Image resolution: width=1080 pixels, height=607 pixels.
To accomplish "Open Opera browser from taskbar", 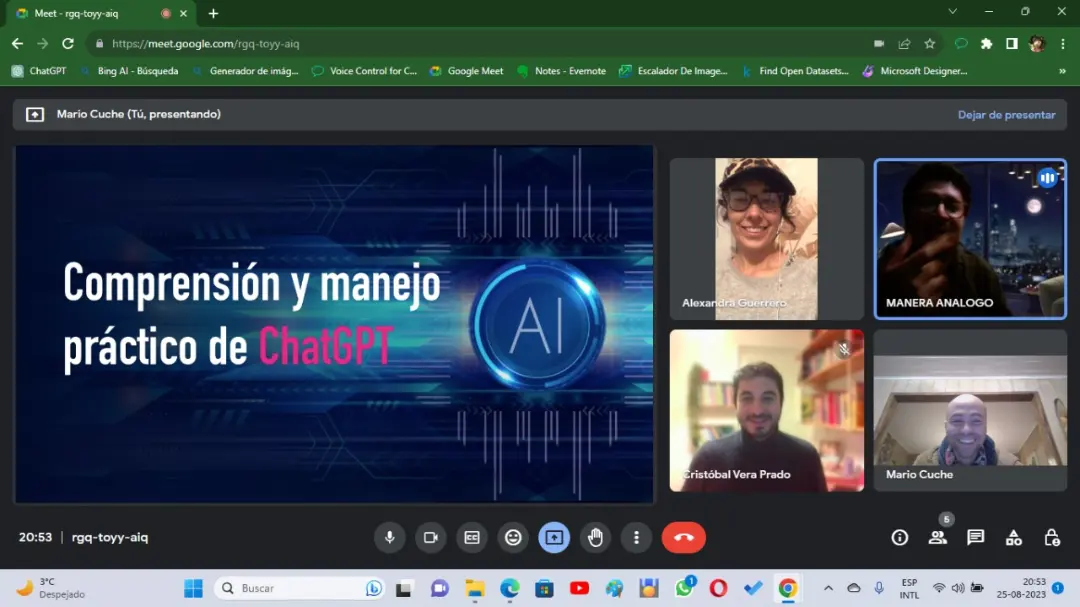I will 718,588.
